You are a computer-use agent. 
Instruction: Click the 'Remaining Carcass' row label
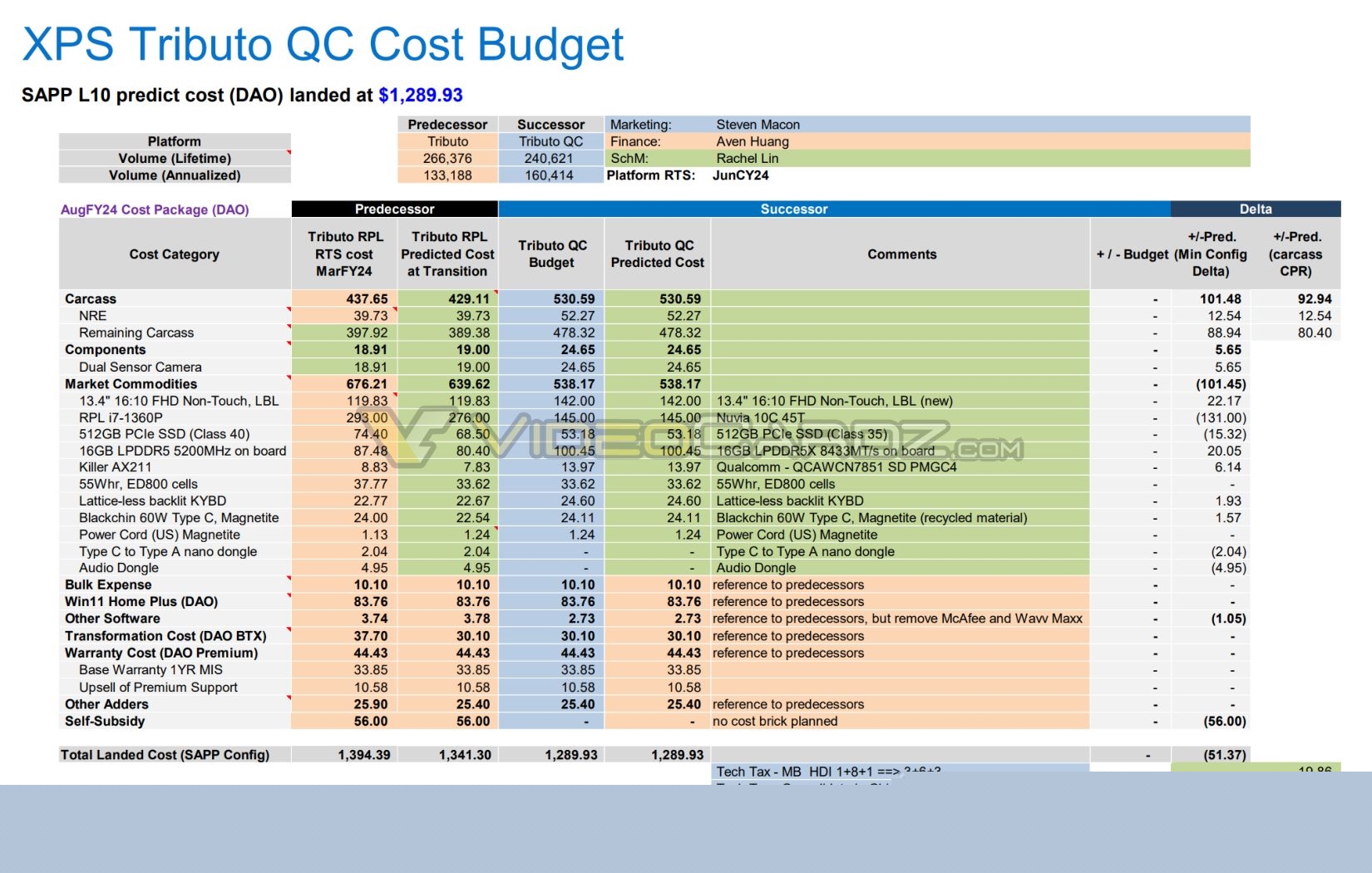136,333
